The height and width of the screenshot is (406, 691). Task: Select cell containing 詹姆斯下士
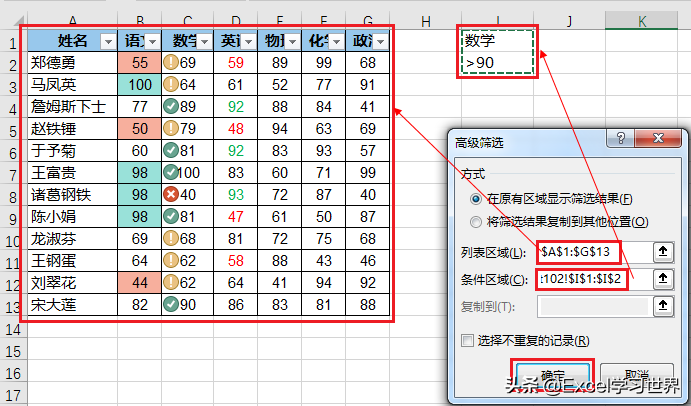(x=73, y=107)
